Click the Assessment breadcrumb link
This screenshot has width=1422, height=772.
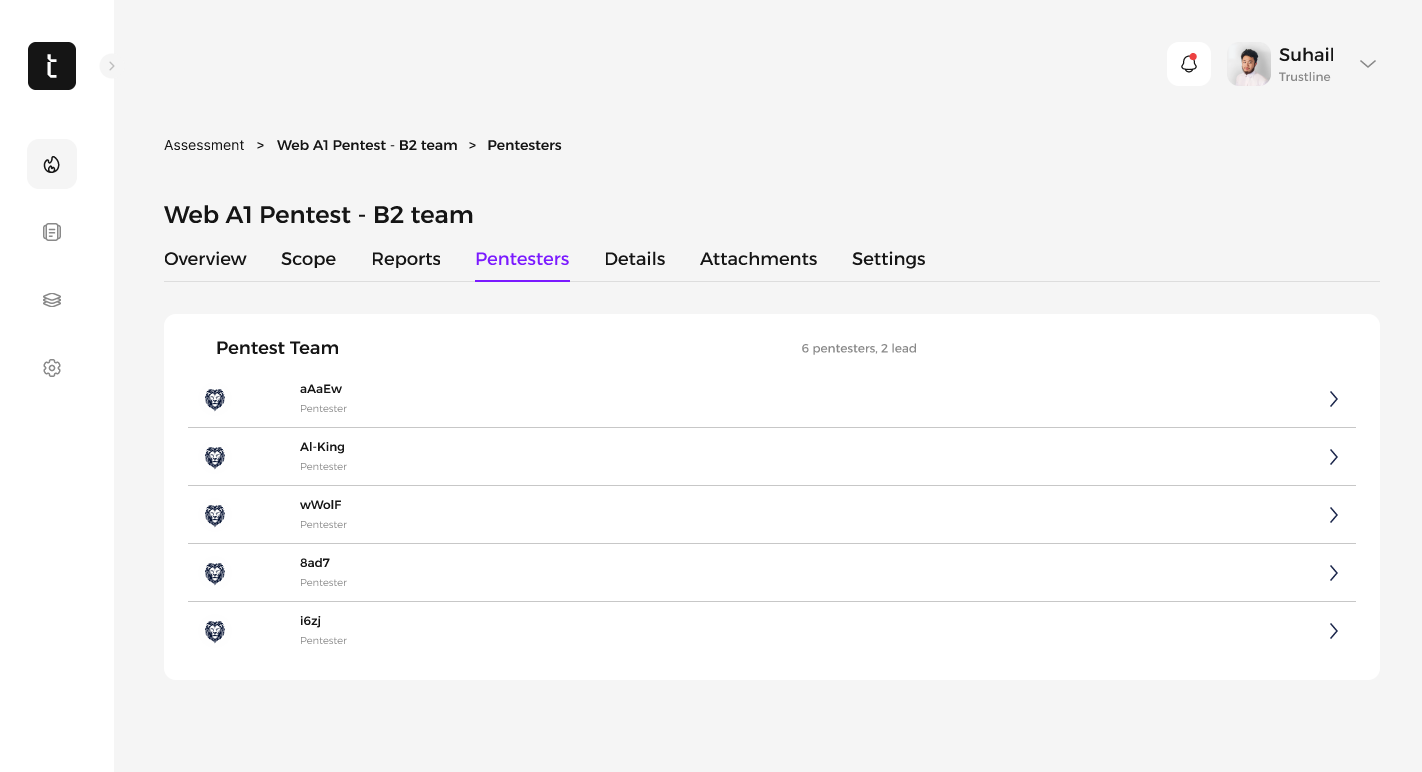click(204, 145)
